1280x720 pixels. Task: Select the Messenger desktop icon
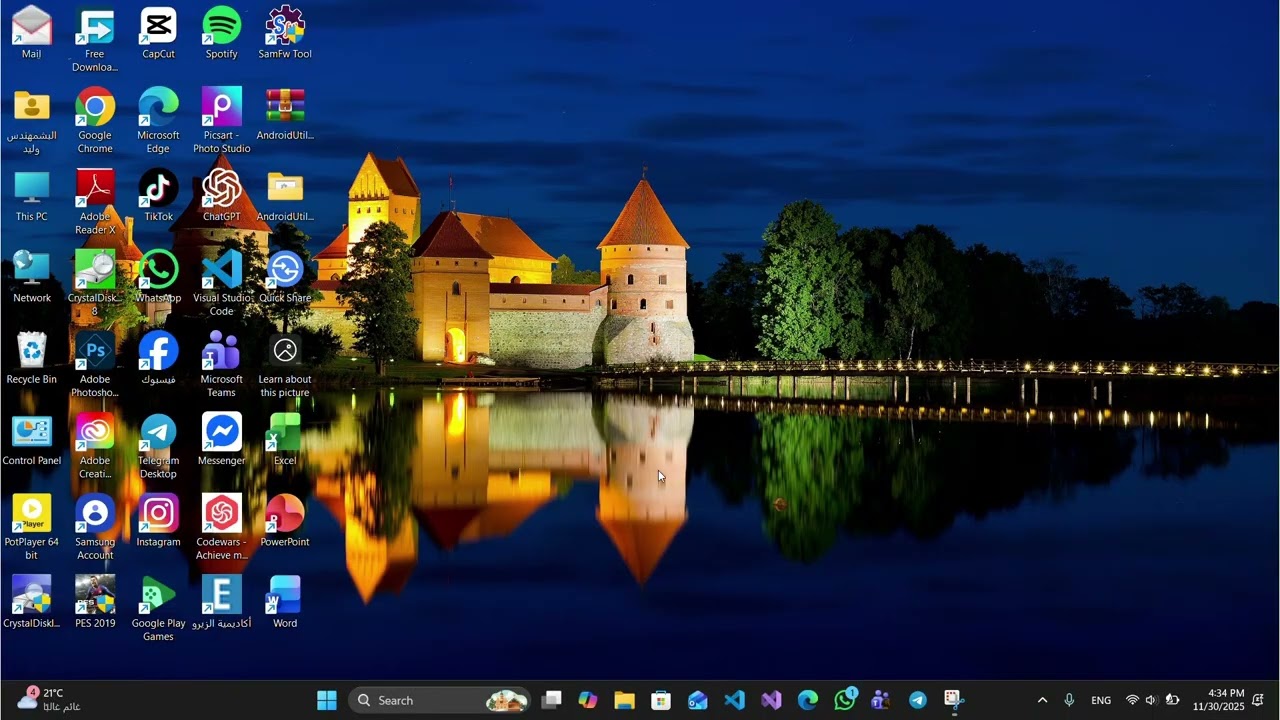[x=221, y=440]
